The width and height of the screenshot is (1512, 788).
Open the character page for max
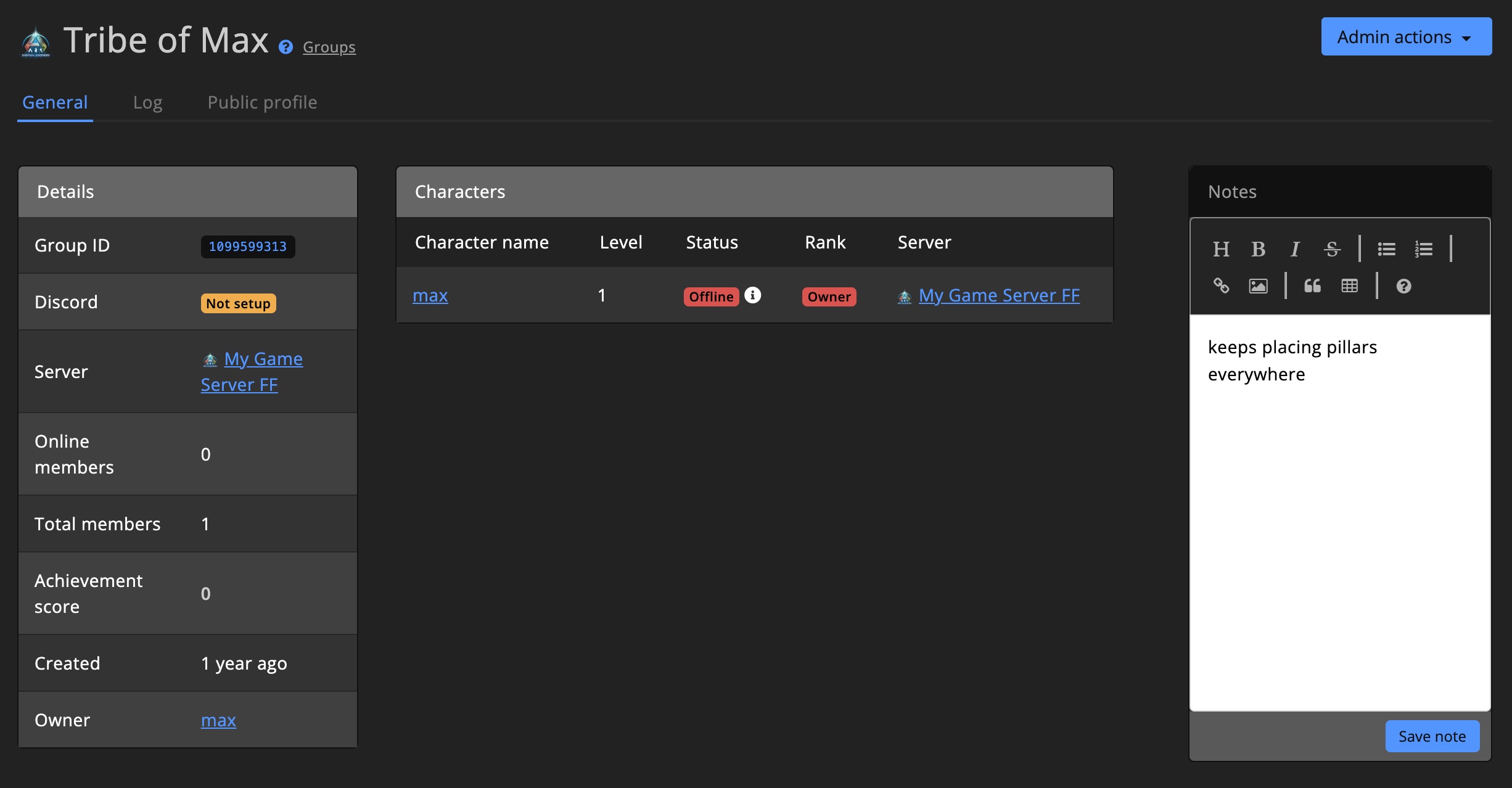(430, 295)
